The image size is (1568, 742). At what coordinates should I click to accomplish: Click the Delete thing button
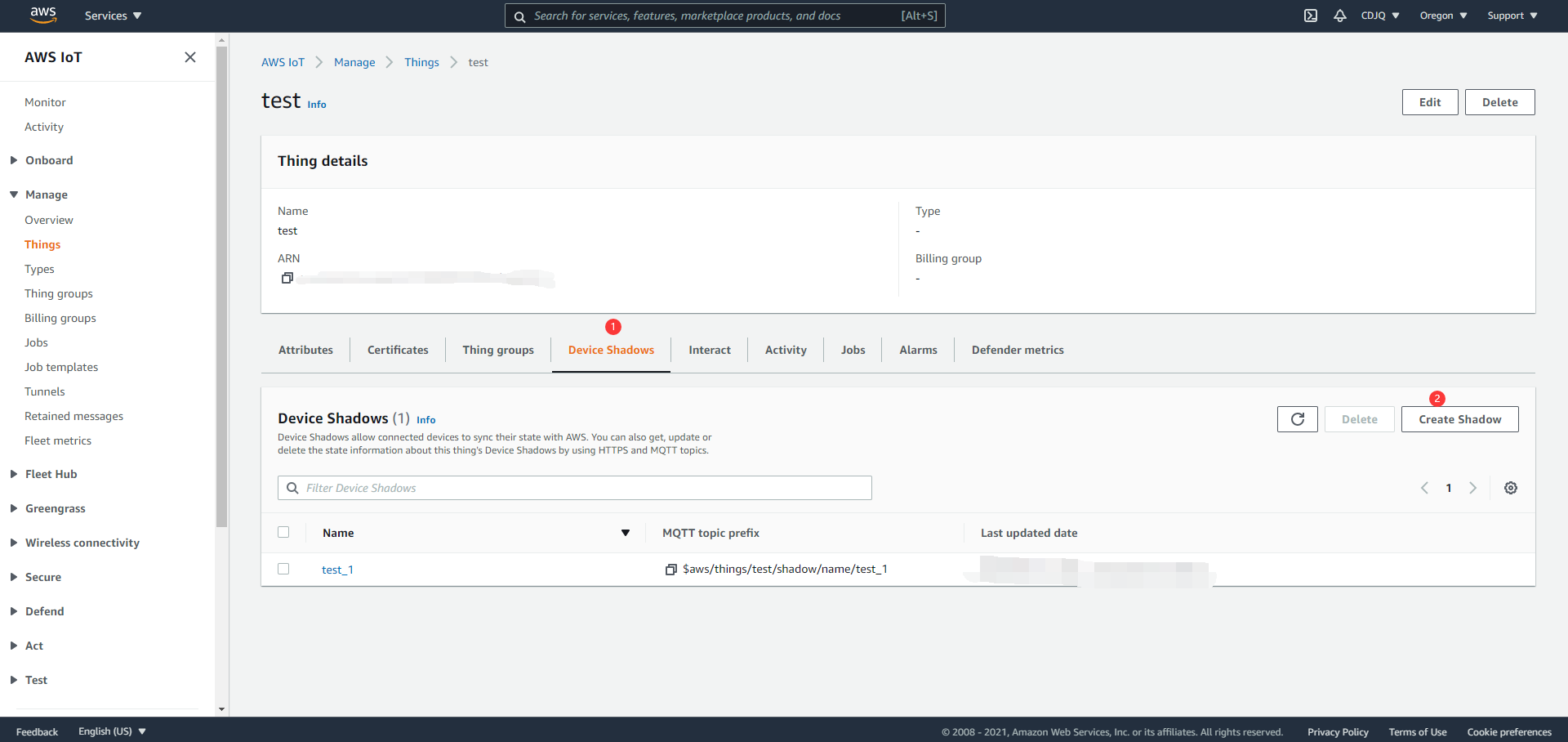(x=1500, y=102)
